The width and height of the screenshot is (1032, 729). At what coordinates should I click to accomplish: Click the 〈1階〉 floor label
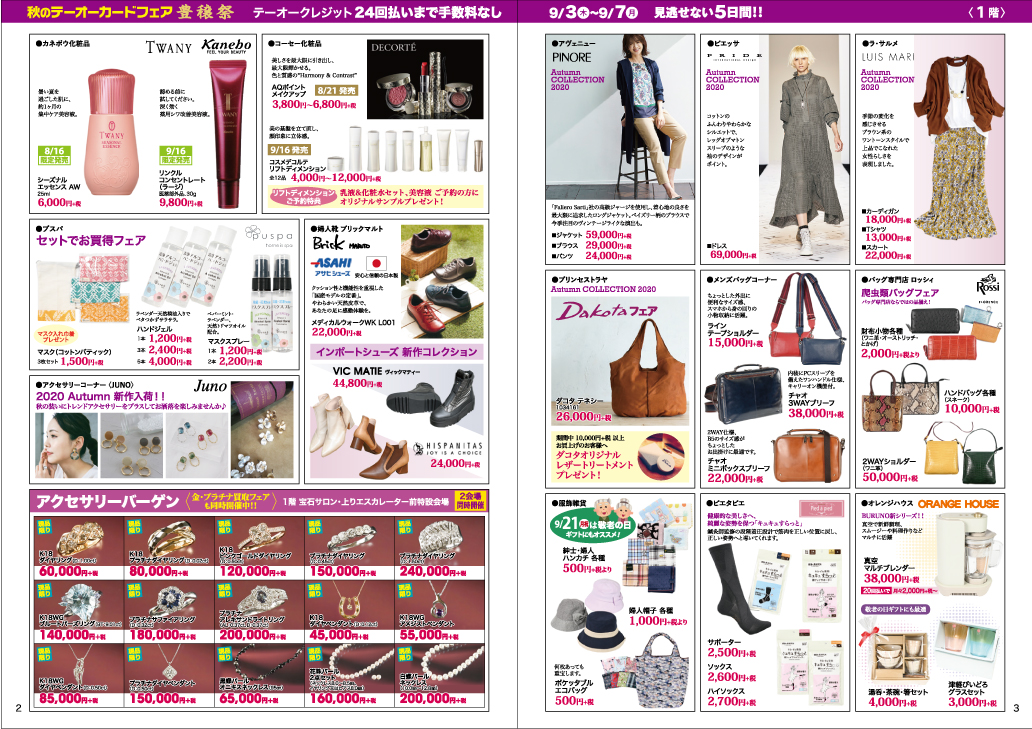pyautogui.click(x=987, y=13)
